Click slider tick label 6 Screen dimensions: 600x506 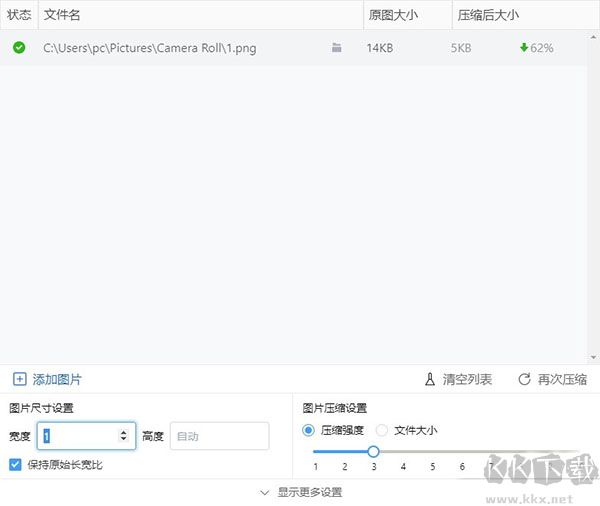pos(462,467)
